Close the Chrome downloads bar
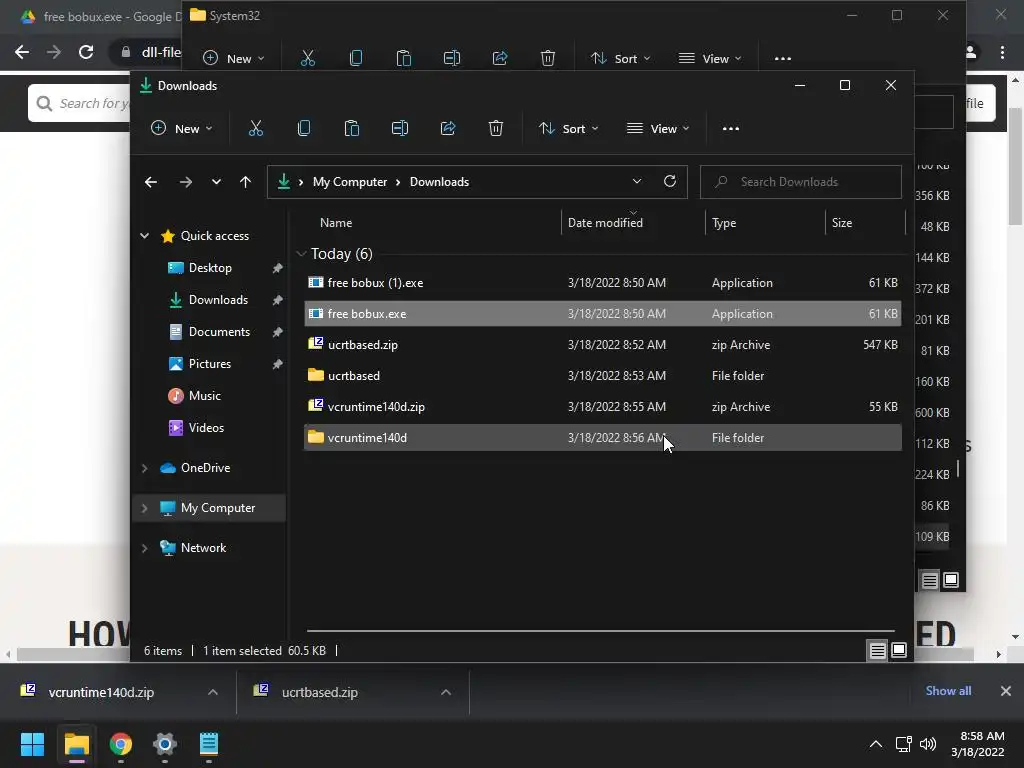 point(1006,691)
